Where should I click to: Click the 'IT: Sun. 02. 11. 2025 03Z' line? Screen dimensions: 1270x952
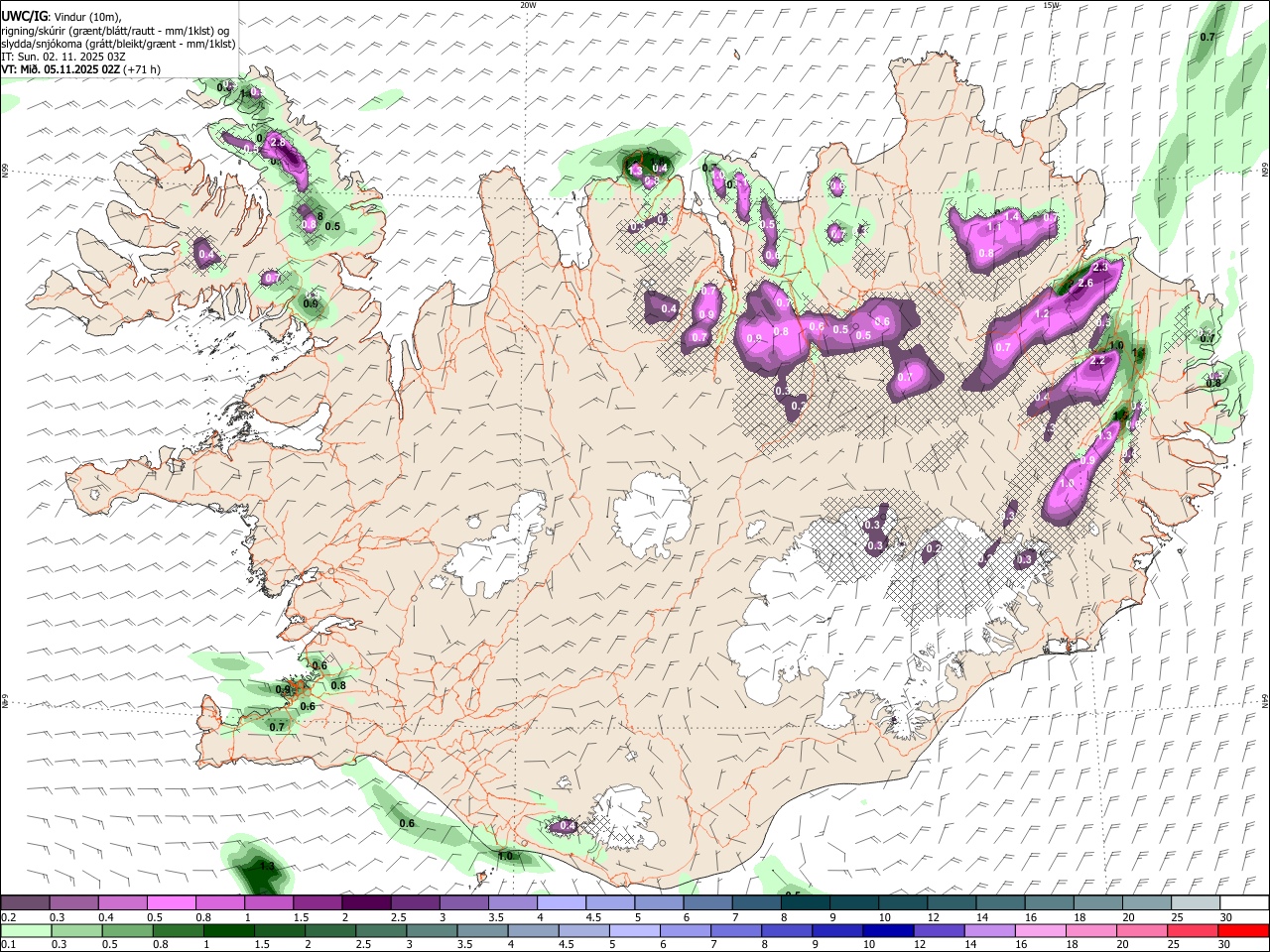[x=63, y=57]
